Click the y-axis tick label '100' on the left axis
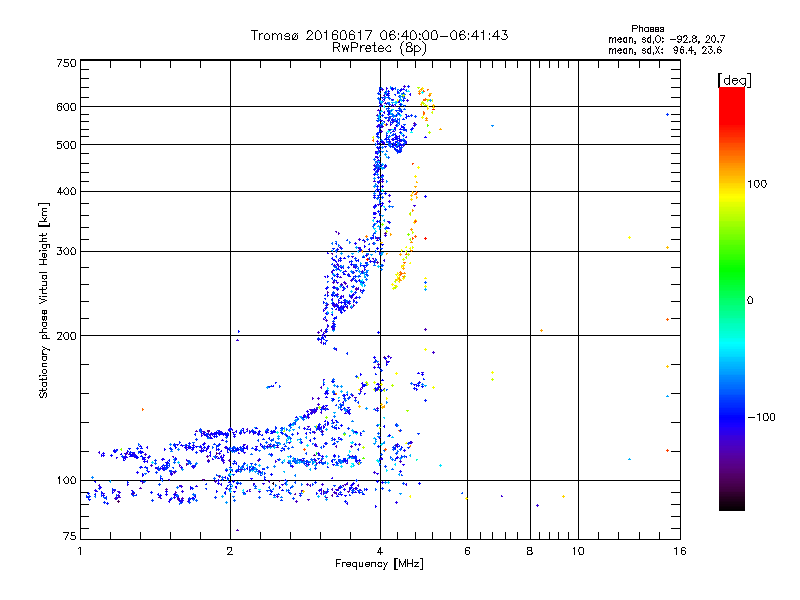 tap(66, 481)
